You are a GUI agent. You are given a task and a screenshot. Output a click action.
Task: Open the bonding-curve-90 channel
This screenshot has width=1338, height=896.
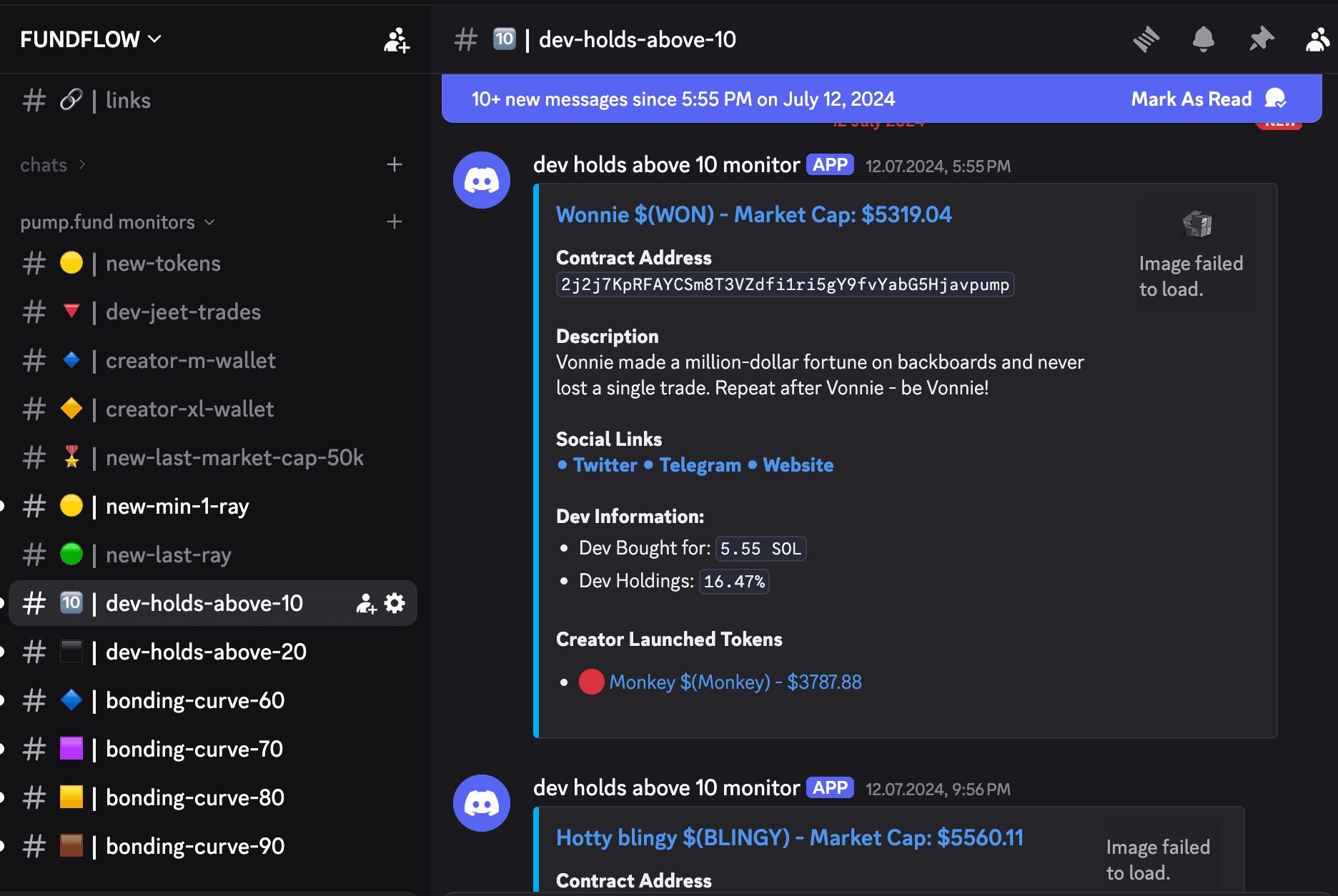(x=212, y=846)
